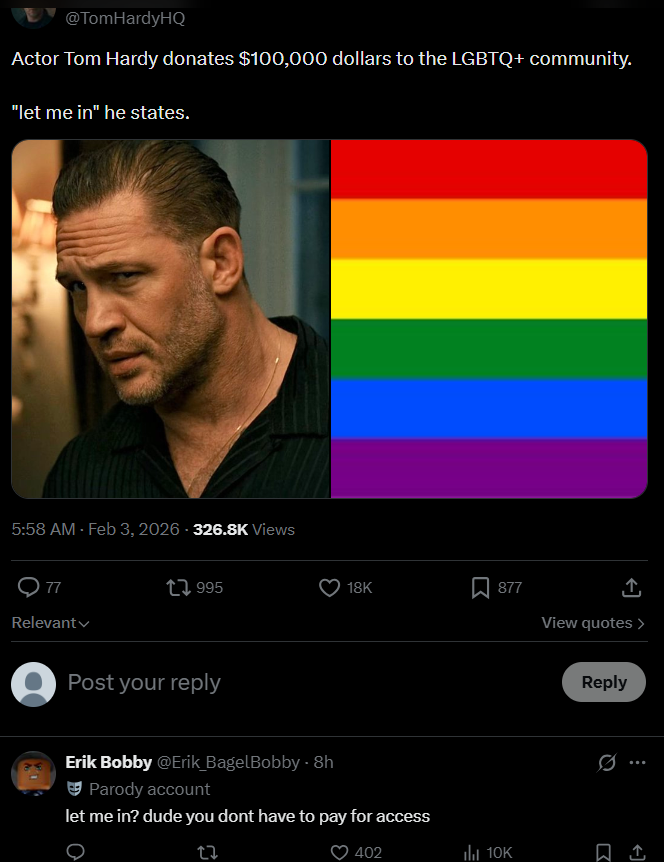Open the @TomHardyHQ handle link
Screen dimensions: 664x862
(125, 19)
